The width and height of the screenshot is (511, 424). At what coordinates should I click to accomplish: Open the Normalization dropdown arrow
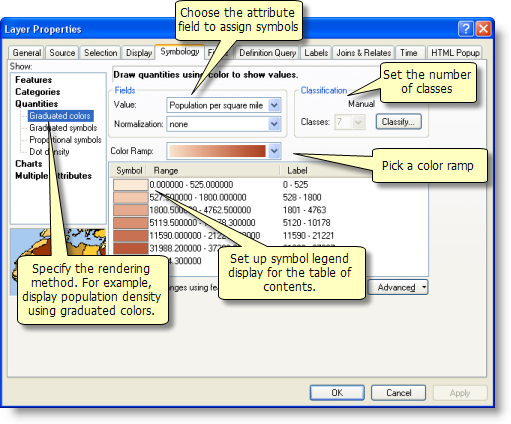[x=274, y=124]
